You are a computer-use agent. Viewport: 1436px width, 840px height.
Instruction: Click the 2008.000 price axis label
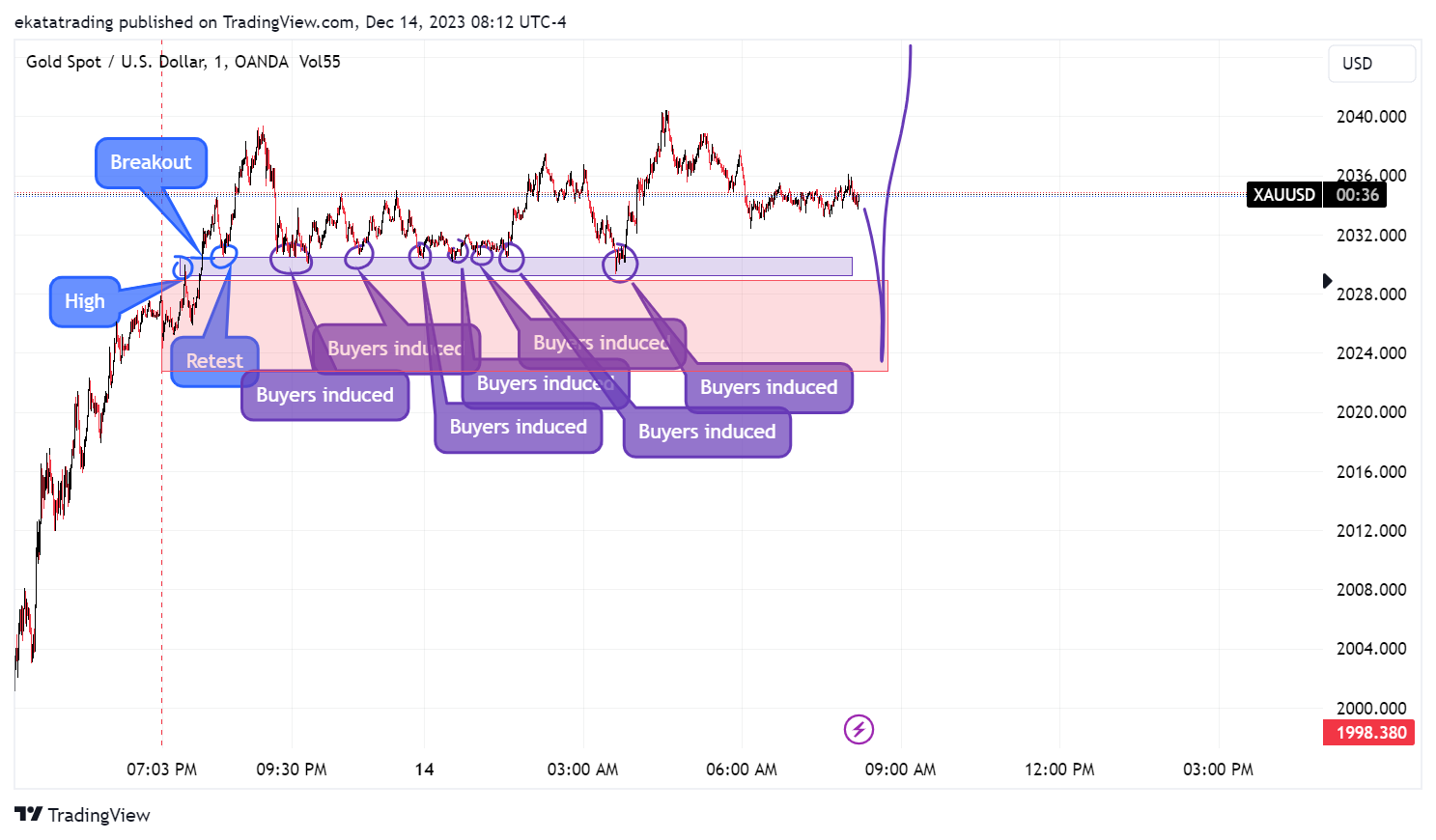click(1371, 590)
